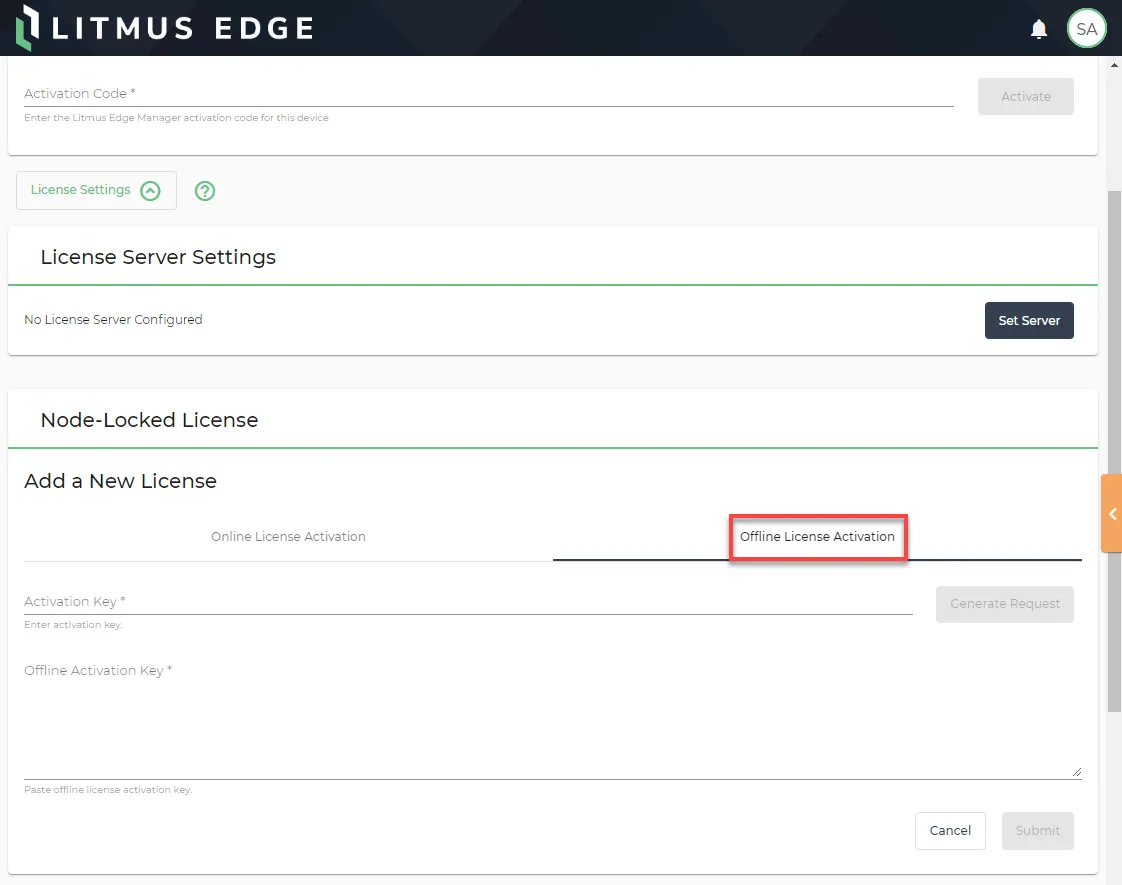
Task: Click the Generate Request button
Action: [1004, 604]
